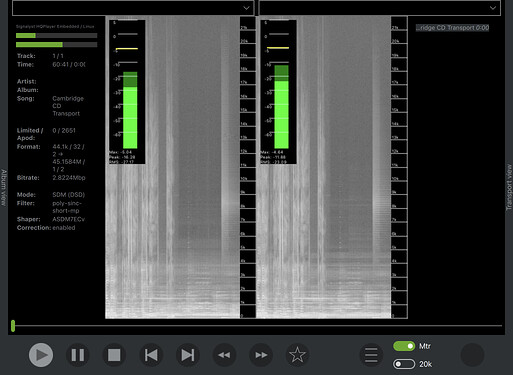
Task: Click the left channel spectrogram display
Action: [x=172, y=167]
